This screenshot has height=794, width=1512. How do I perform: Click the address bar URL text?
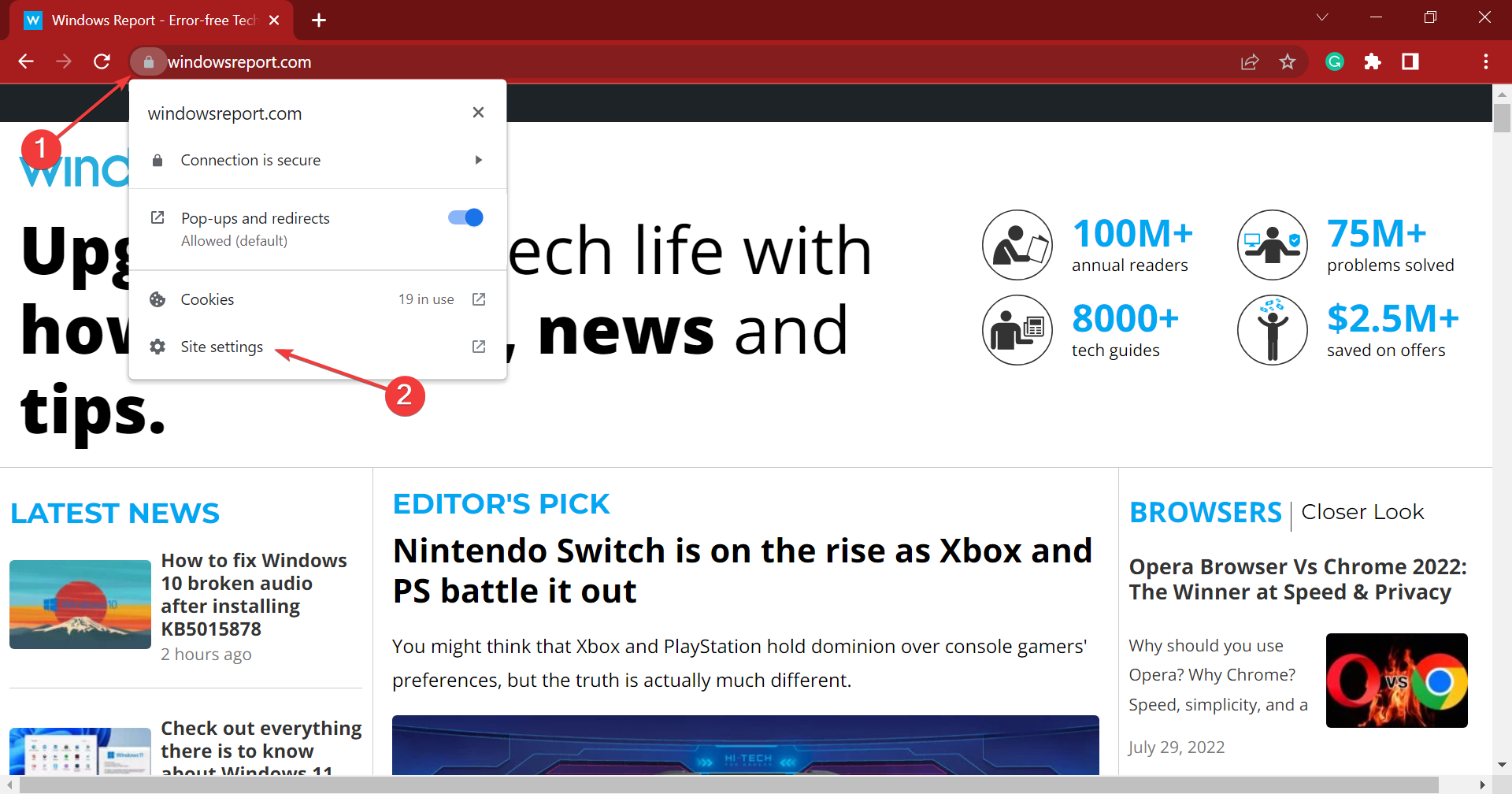click(x=239, y=61)
